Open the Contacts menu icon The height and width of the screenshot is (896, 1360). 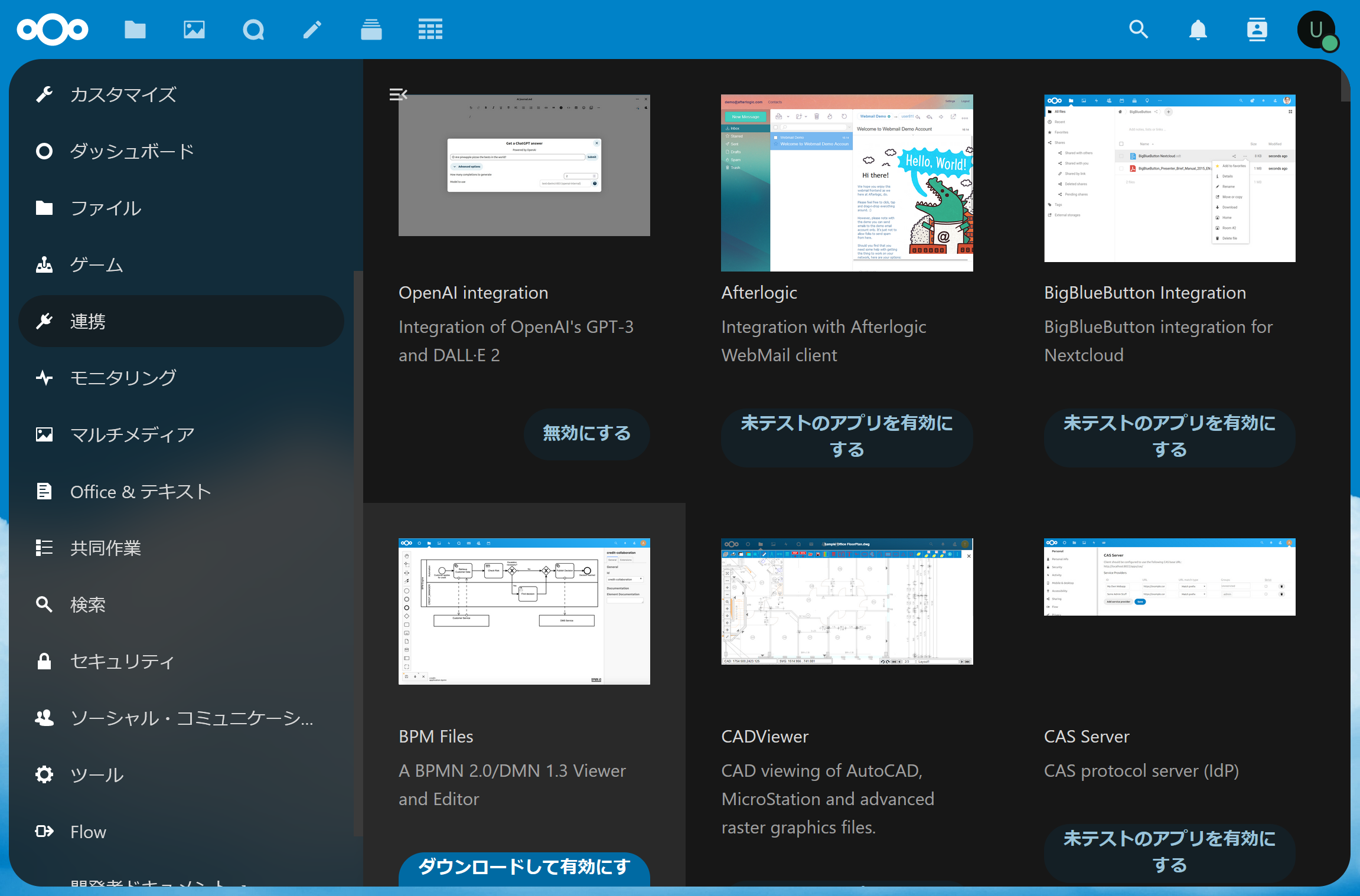click(1257, 30)
